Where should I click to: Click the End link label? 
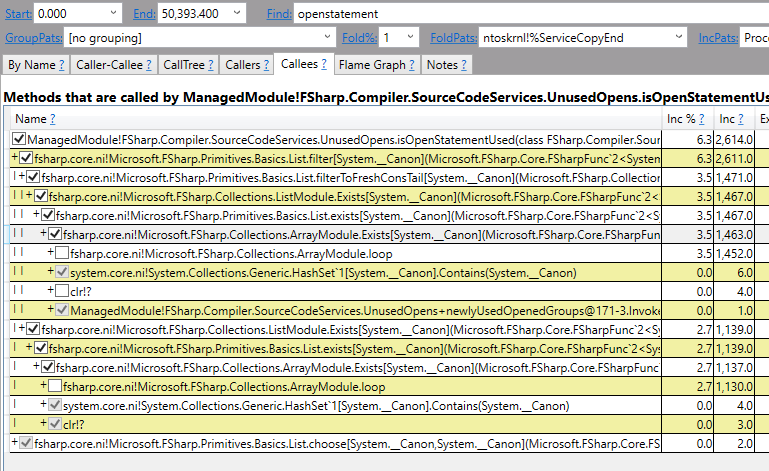144,14
